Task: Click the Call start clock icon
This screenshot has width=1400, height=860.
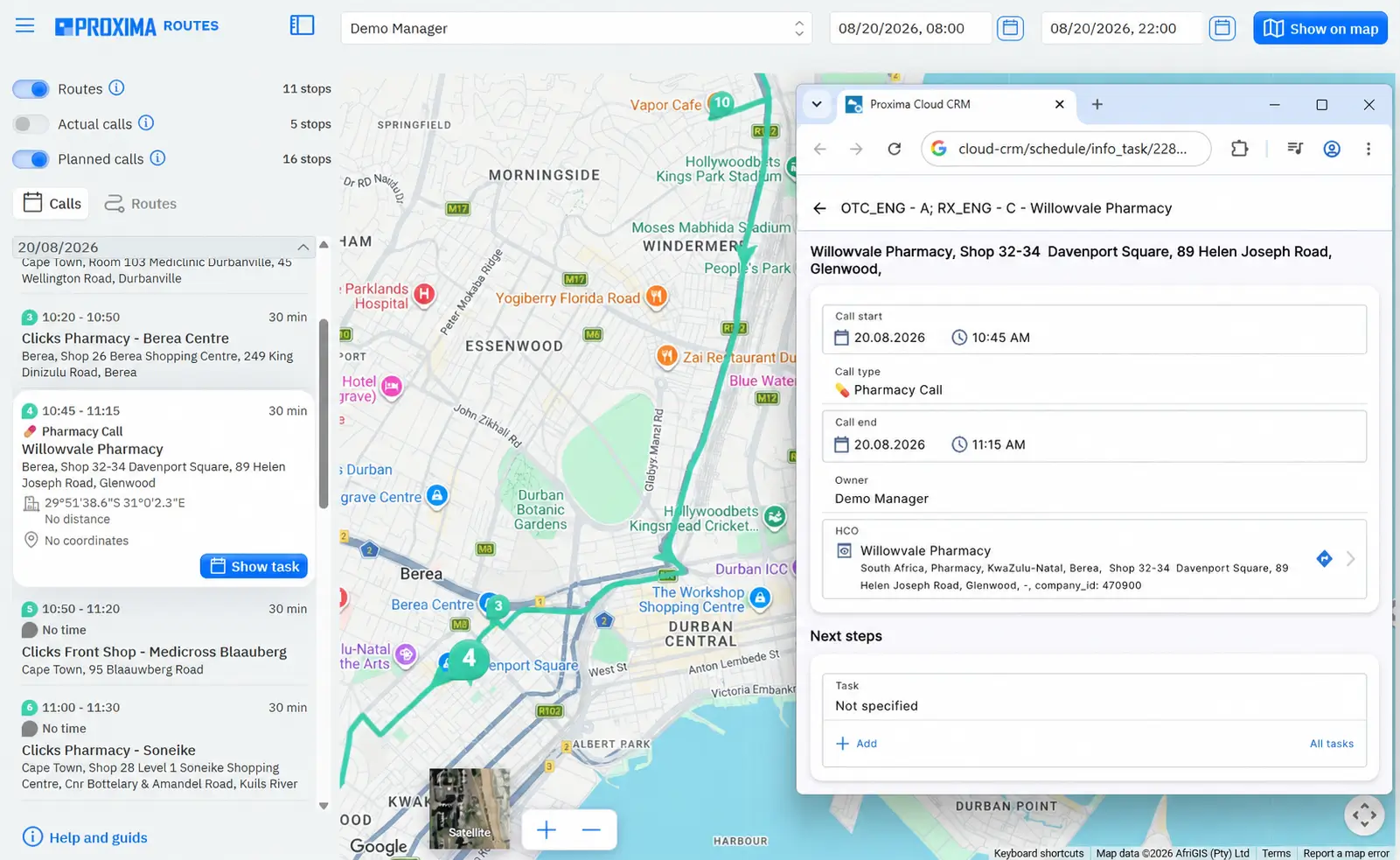Action: pos(959,338)
